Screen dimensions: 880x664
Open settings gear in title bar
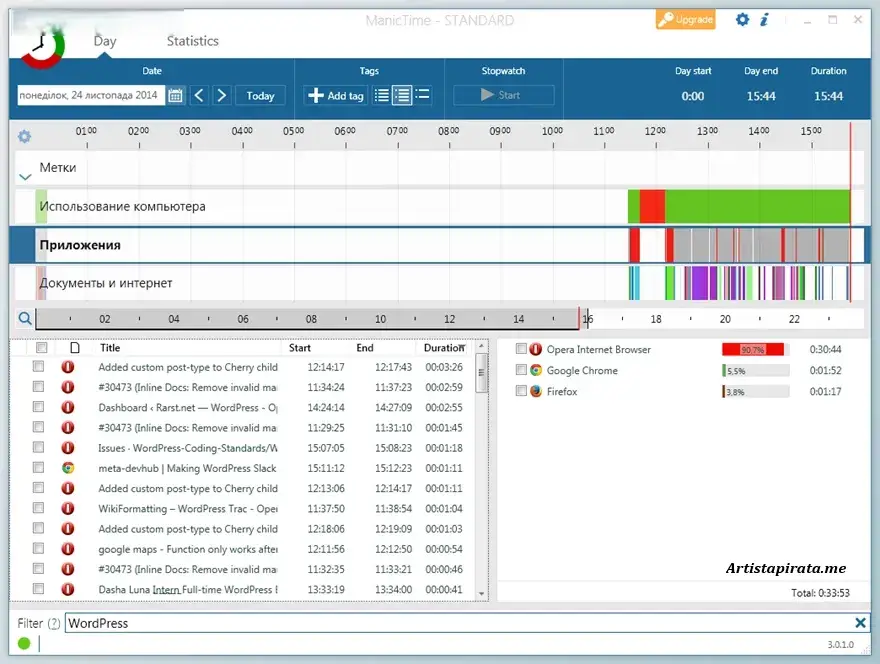[x=742, y=19]
